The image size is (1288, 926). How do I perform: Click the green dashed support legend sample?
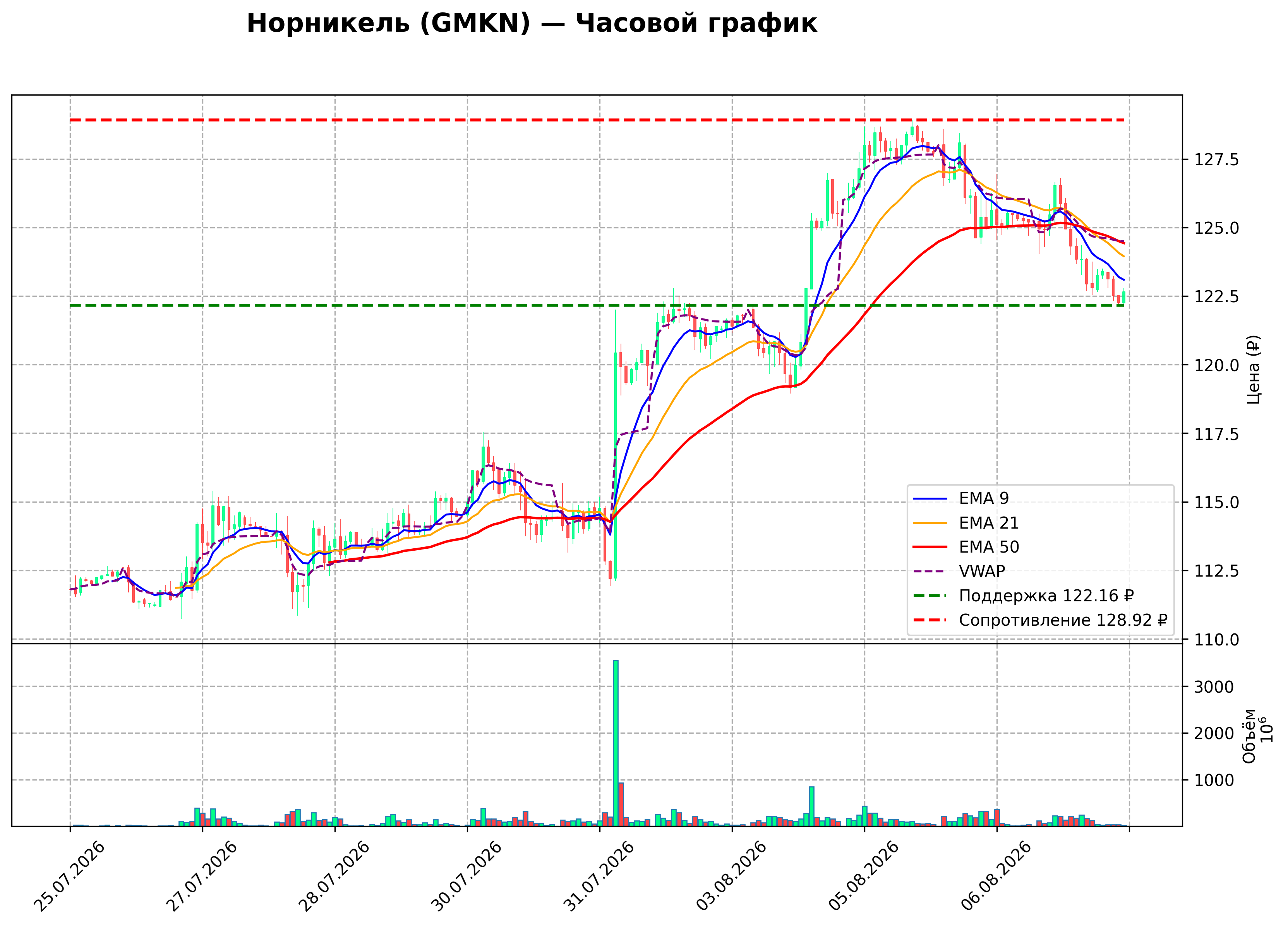tap(930, 596)
